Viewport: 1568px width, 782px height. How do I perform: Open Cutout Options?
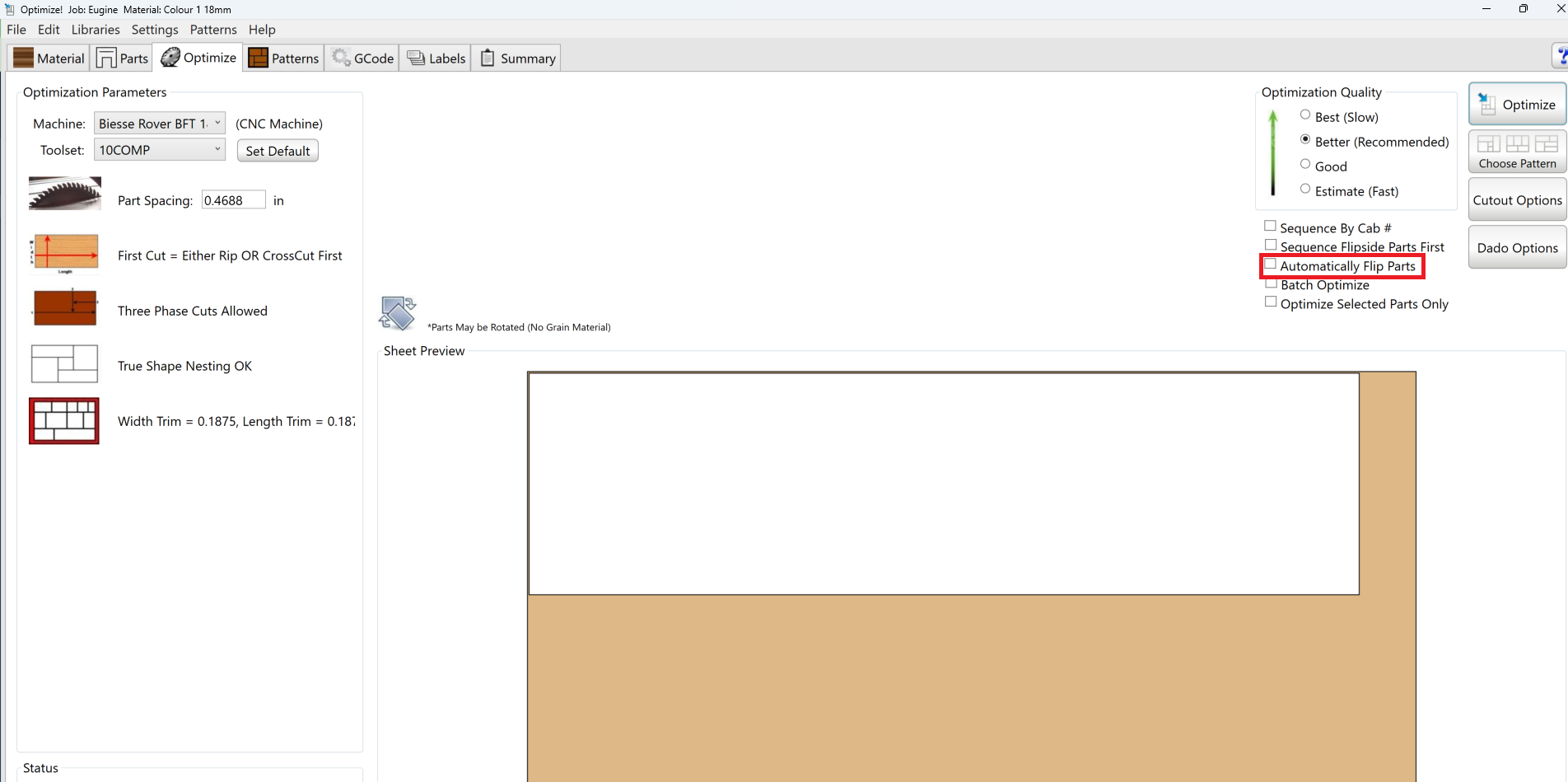[x=1517, y=200]
